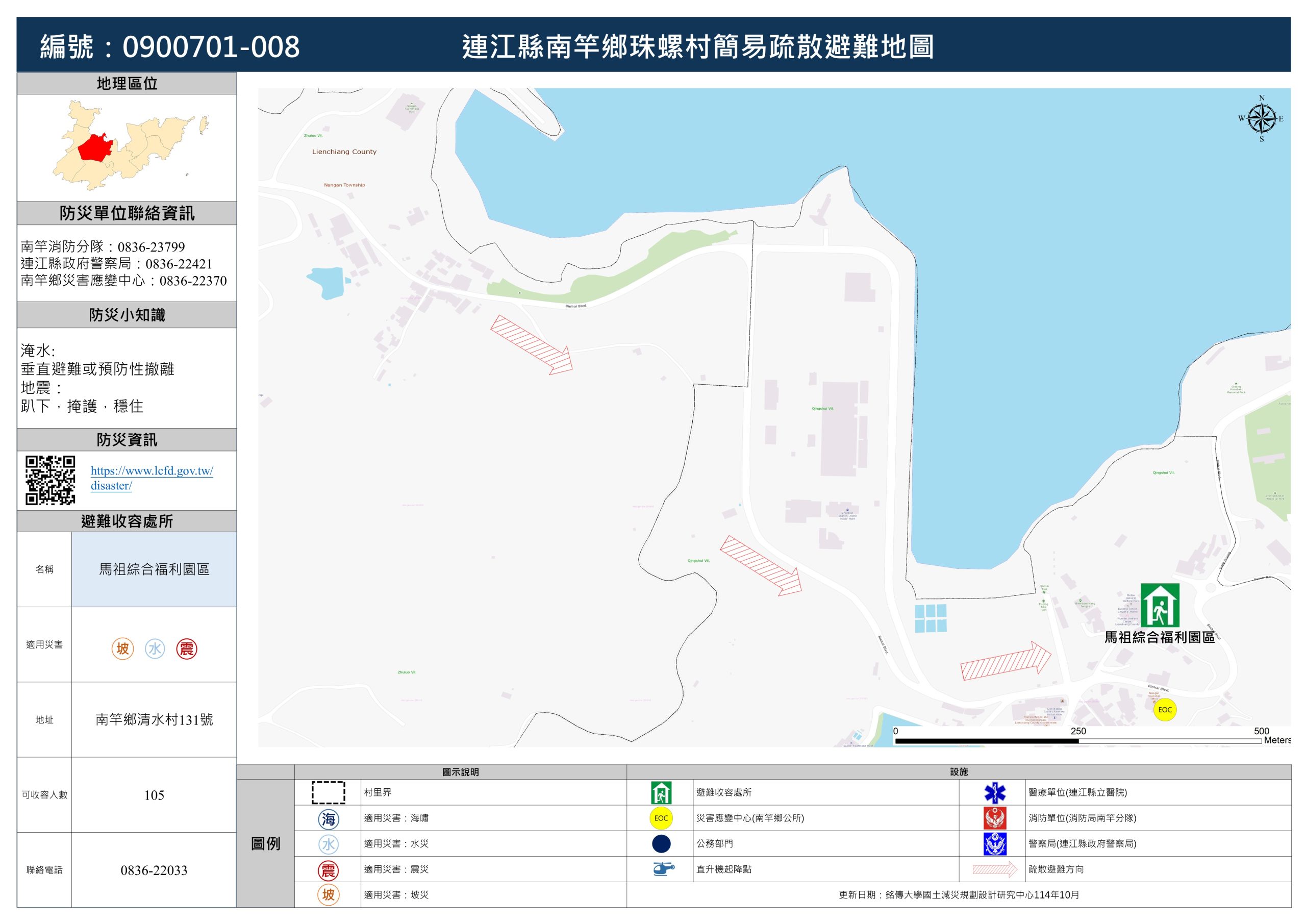The height and width of the screenshot is (924, 1306).
Task: Click the QR code image
Action: (x=50, y=480)
